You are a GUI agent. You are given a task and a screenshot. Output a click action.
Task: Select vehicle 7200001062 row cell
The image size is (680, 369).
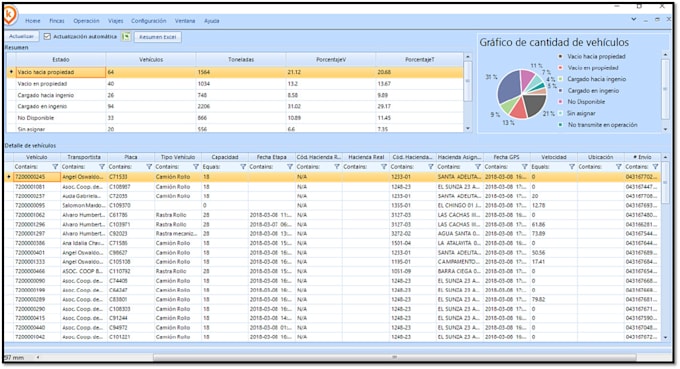tap(37, 215)
